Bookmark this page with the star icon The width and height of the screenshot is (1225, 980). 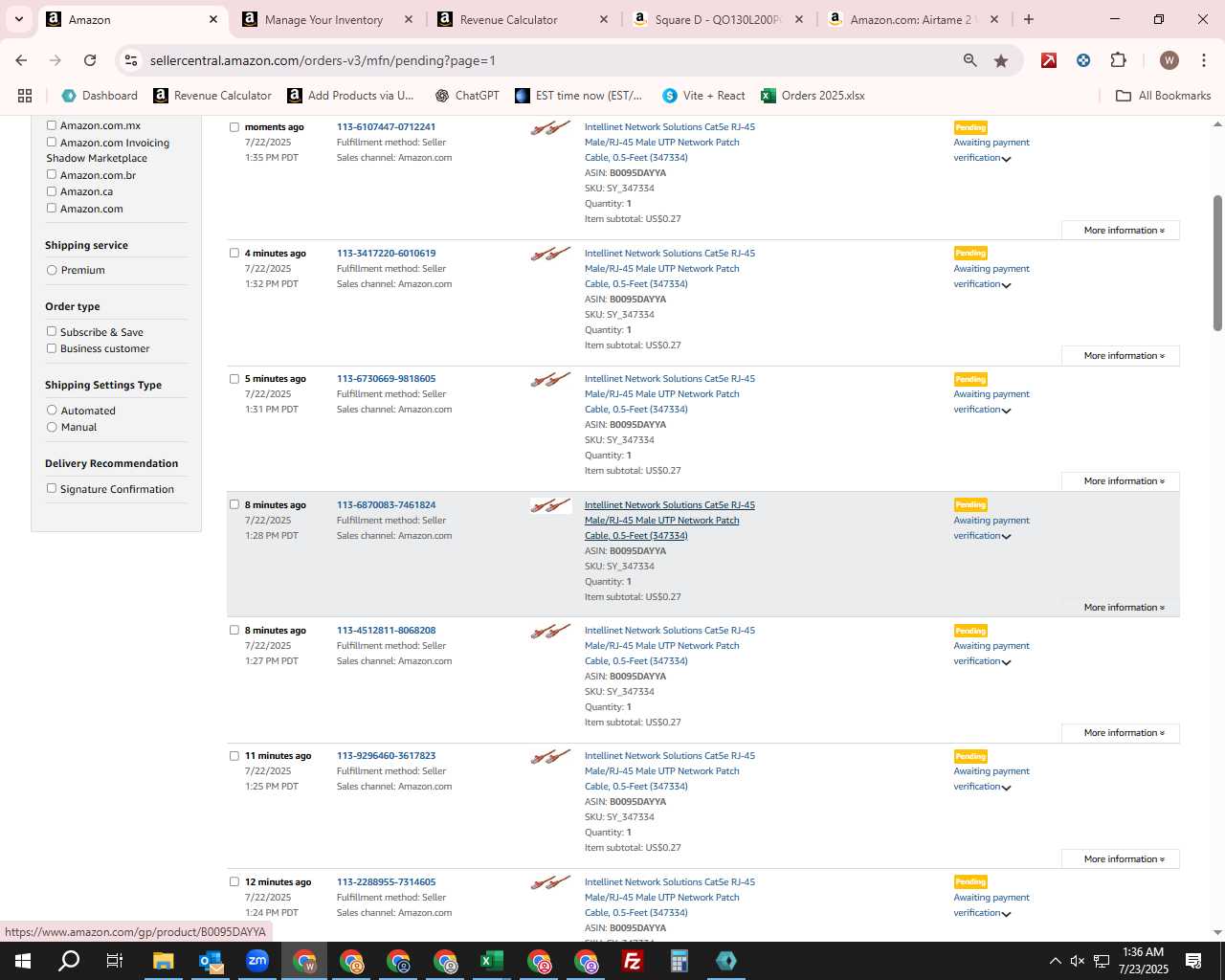point(1001,60)
